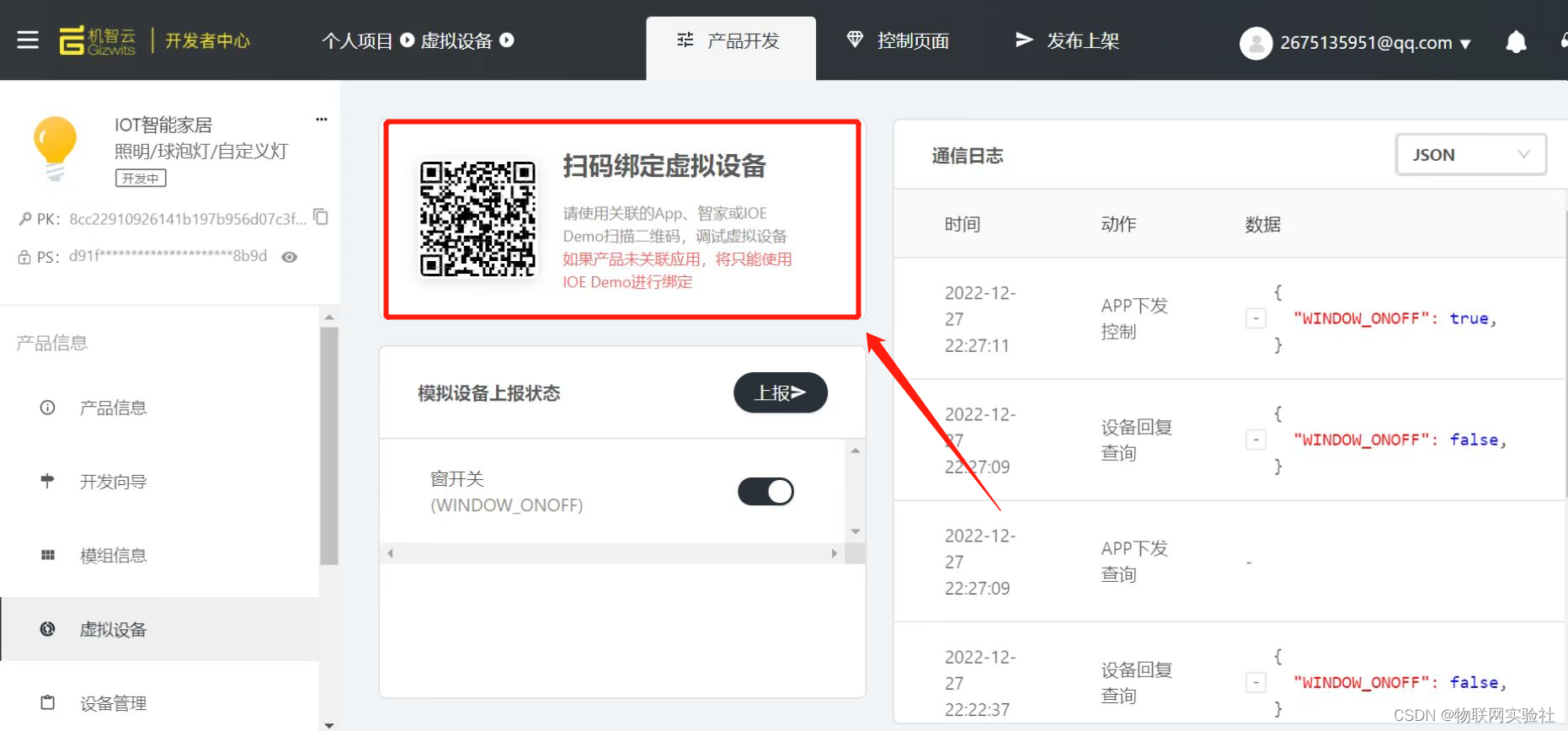Click the 开发中 status badge
Viewport: 1568px width, 731px height.
click(x=141, y=178)
